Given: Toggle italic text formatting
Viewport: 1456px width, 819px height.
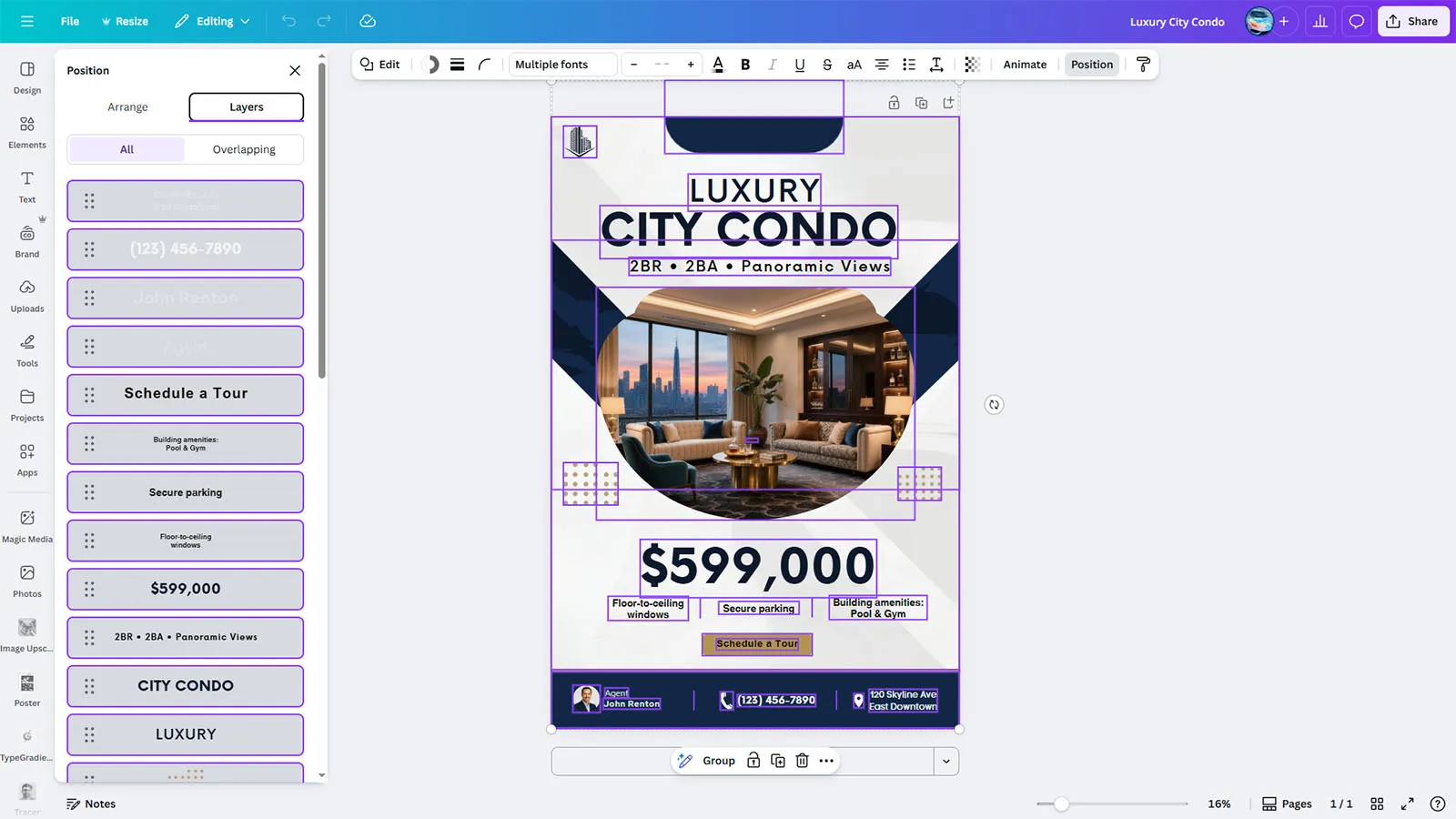Looking at the screenshot, I should (x=773, y=65).
